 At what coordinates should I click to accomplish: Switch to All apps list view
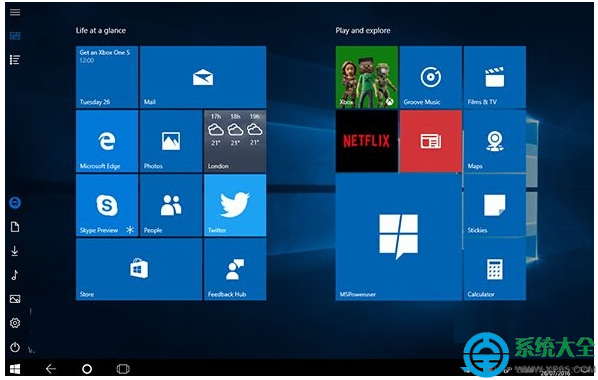coord(15,60)
